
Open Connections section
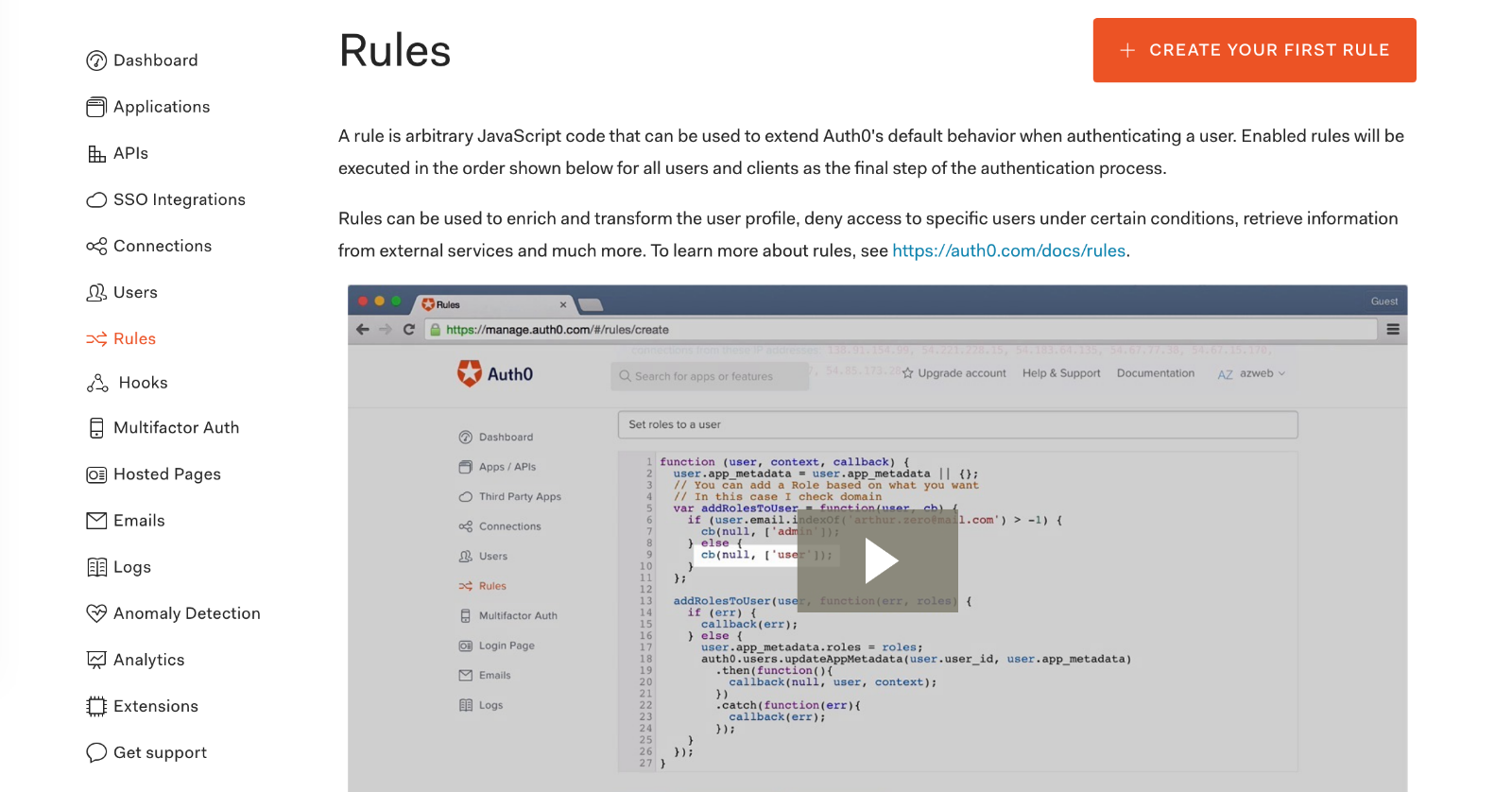(x=149, y=246)
